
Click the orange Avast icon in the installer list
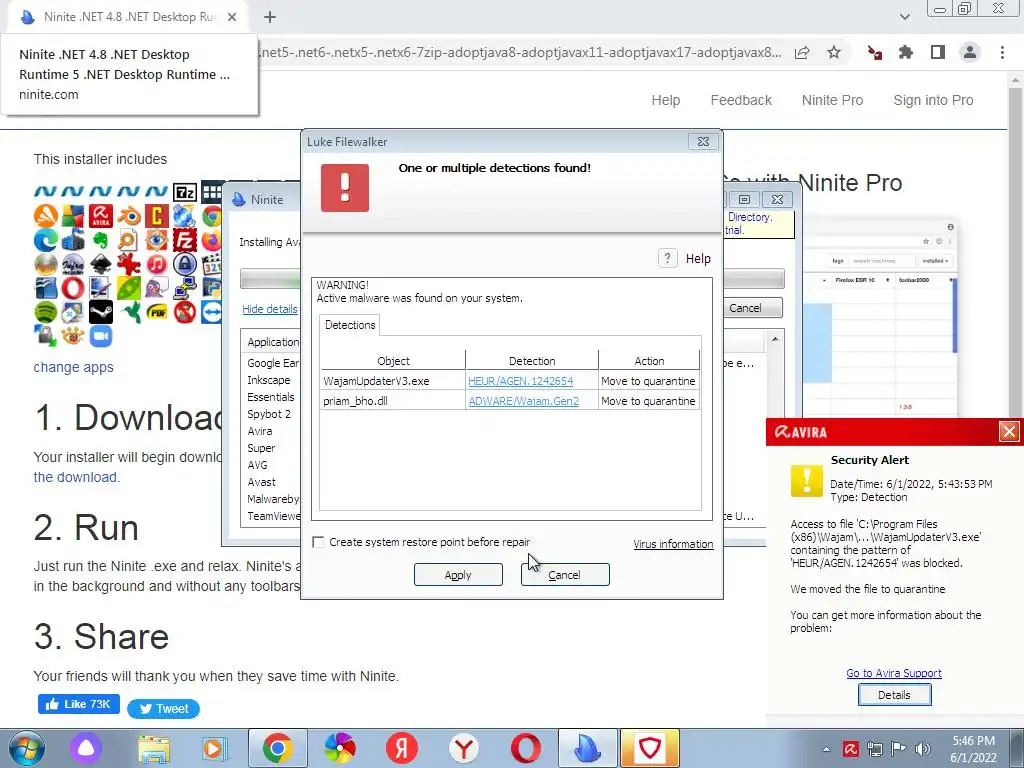(46, 216)
